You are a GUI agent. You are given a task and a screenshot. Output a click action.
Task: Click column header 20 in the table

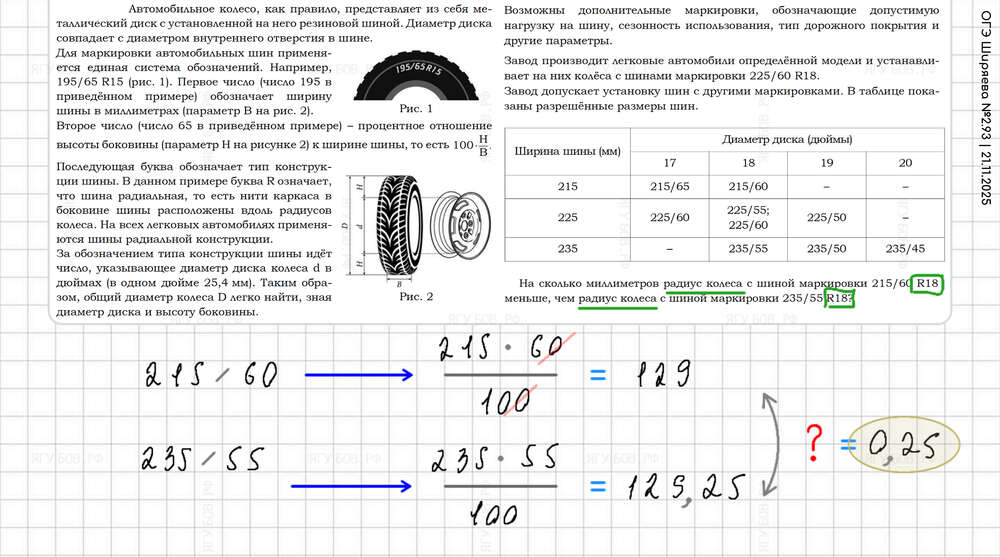(x=905, y=163)
